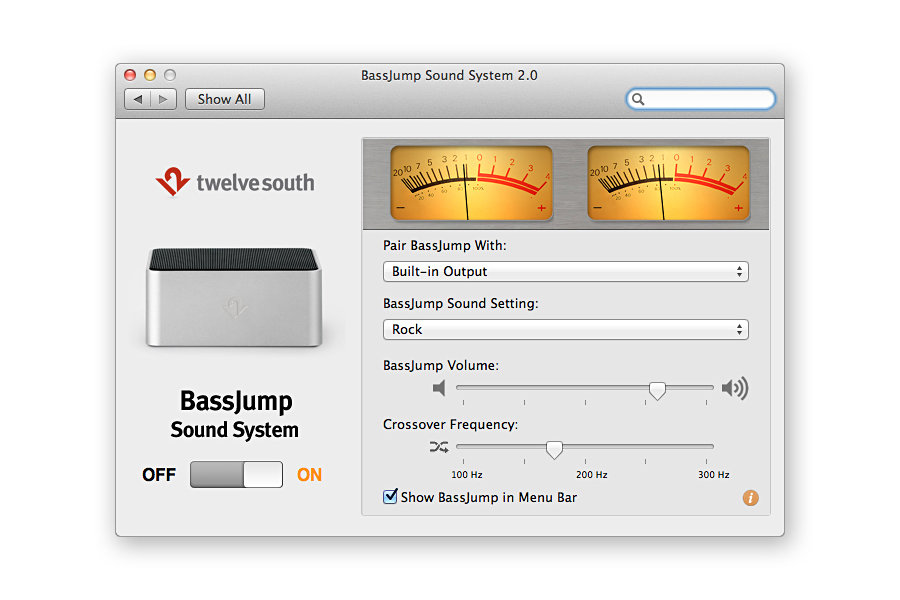Go back with the left arrow button

138,99
